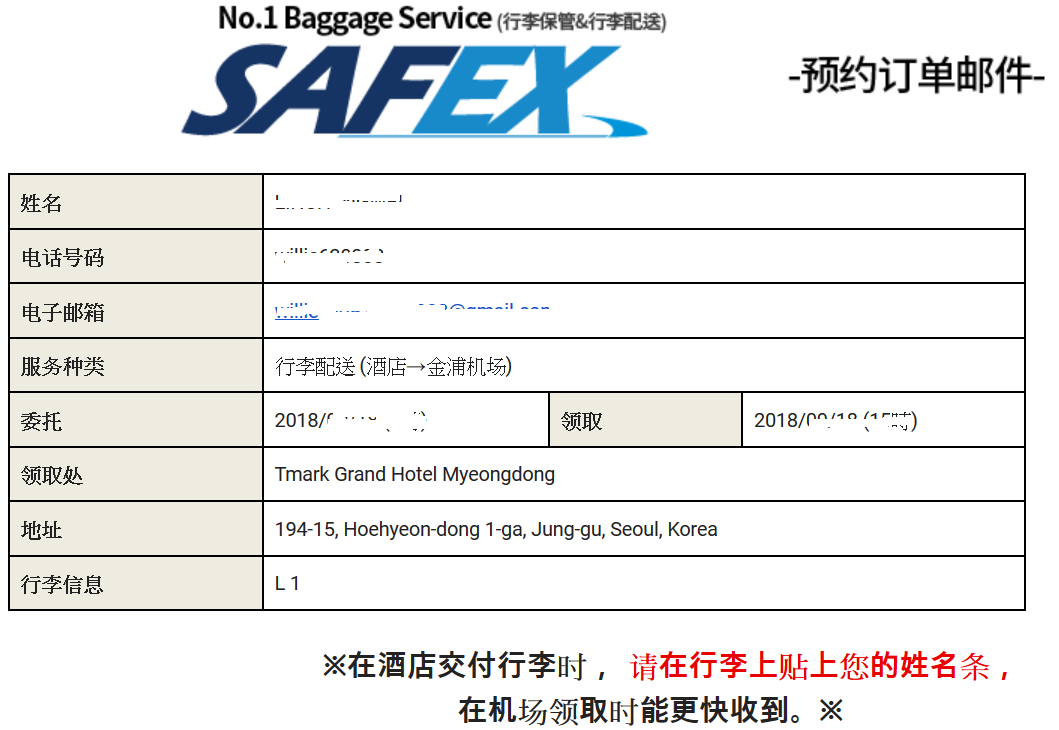Click the '行李信息' label cell
This screenshot has height=730, width=1059.
click(x=136, y=583)
